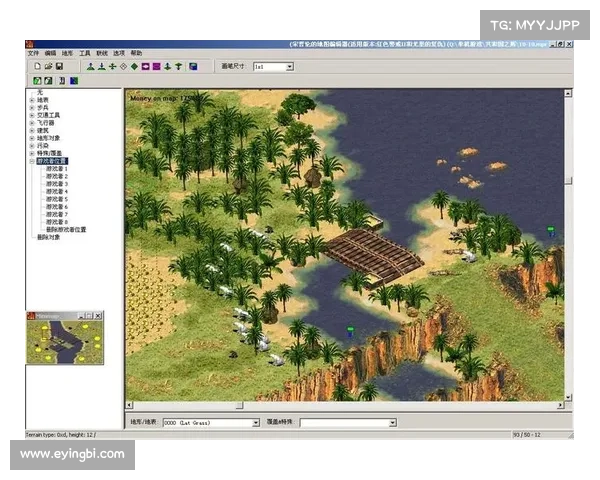Click the minimap thumbnail preview
The height and width of the screenshot is (480, 600).
65,342
